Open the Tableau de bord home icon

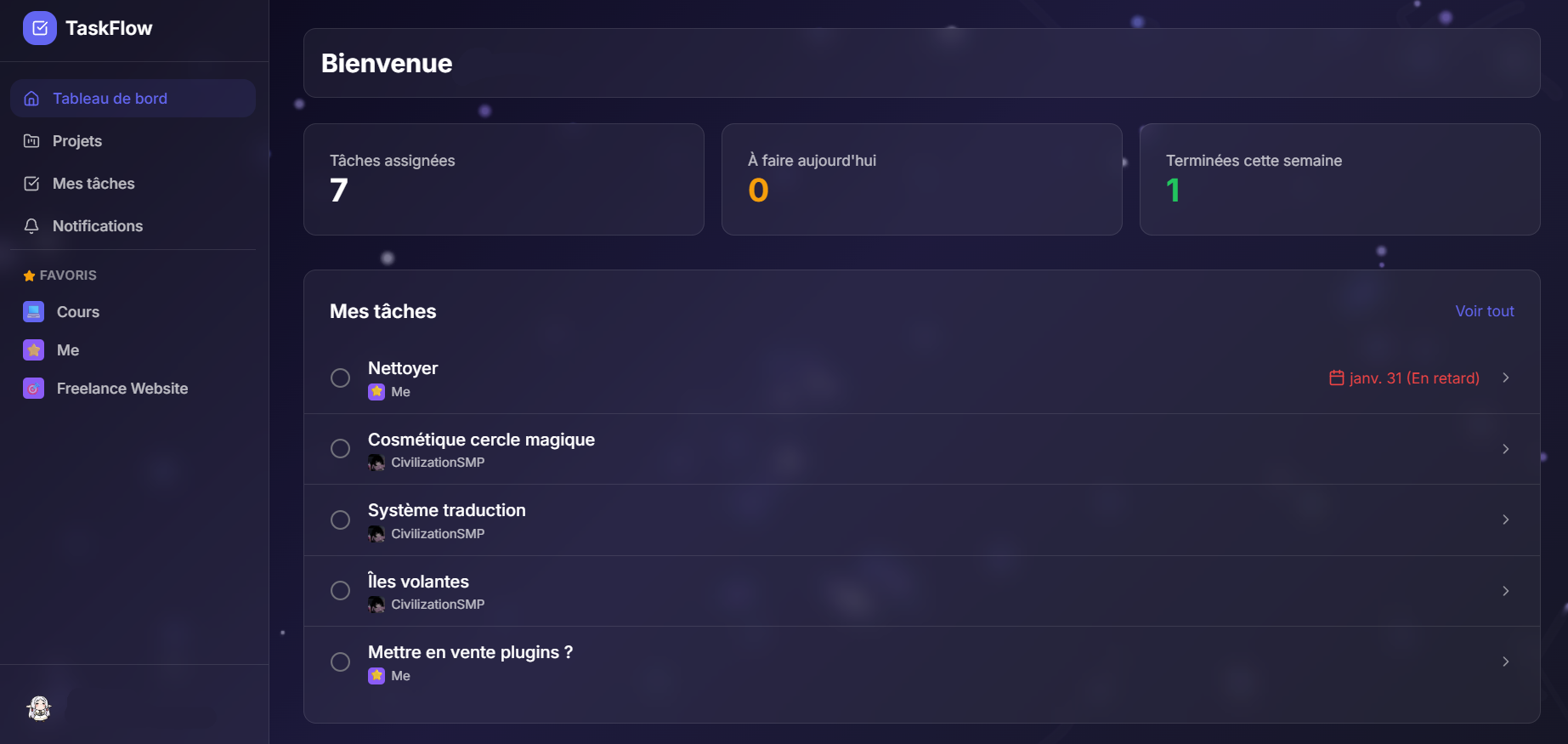pyautogui.click(x=31, y=98)
